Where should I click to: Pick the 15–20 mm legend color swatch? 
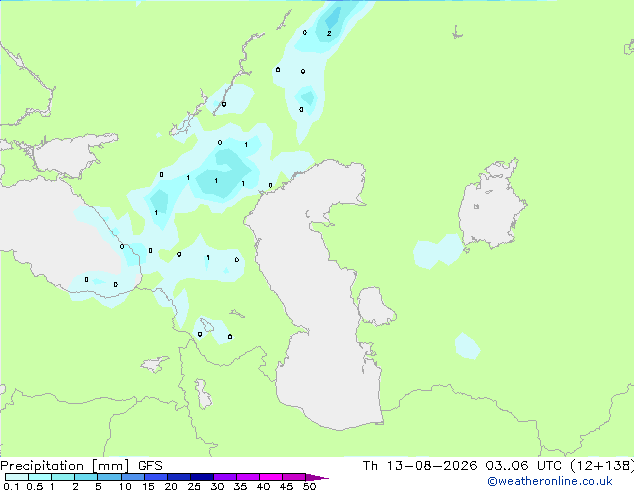(156, 477)
